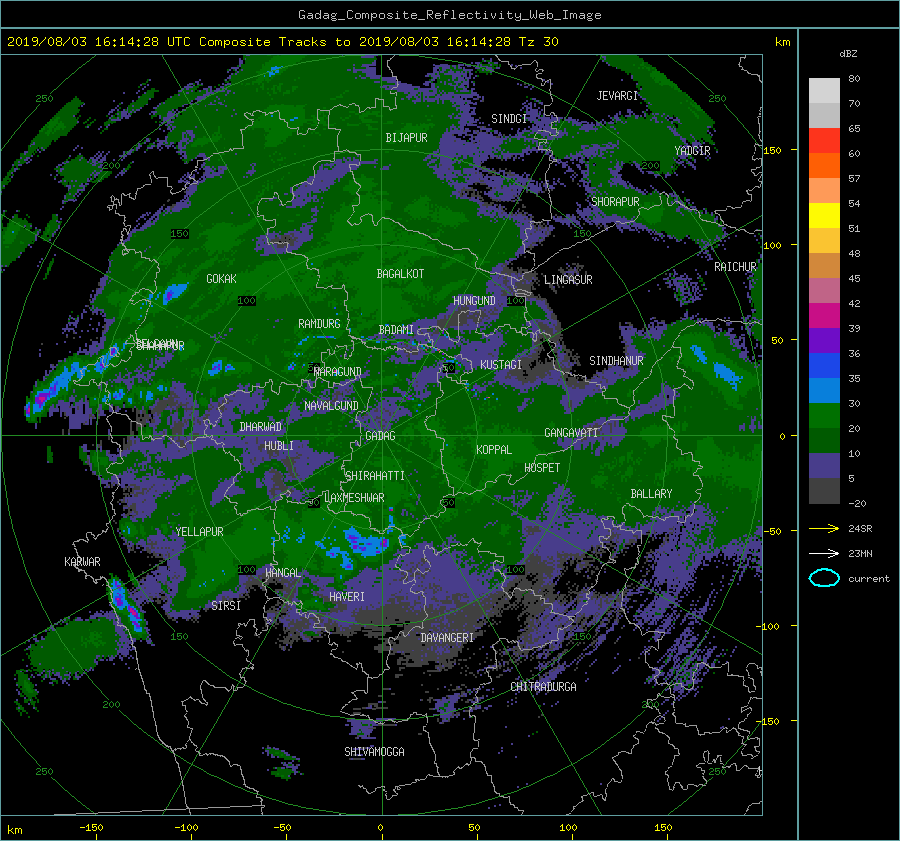Select the yellow 51 dBZ color swatch

pyautogui.click(x=824, y=216)
